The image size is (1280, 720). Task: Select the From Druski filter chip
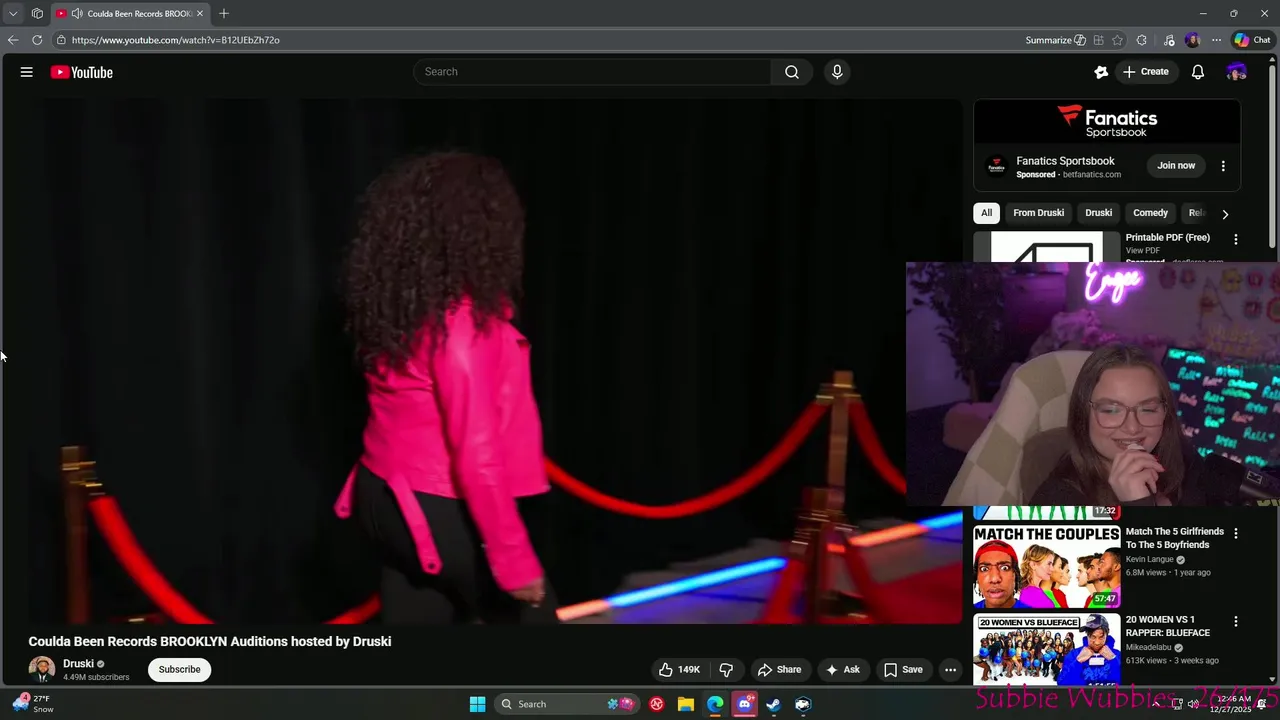coord(1038,213)
